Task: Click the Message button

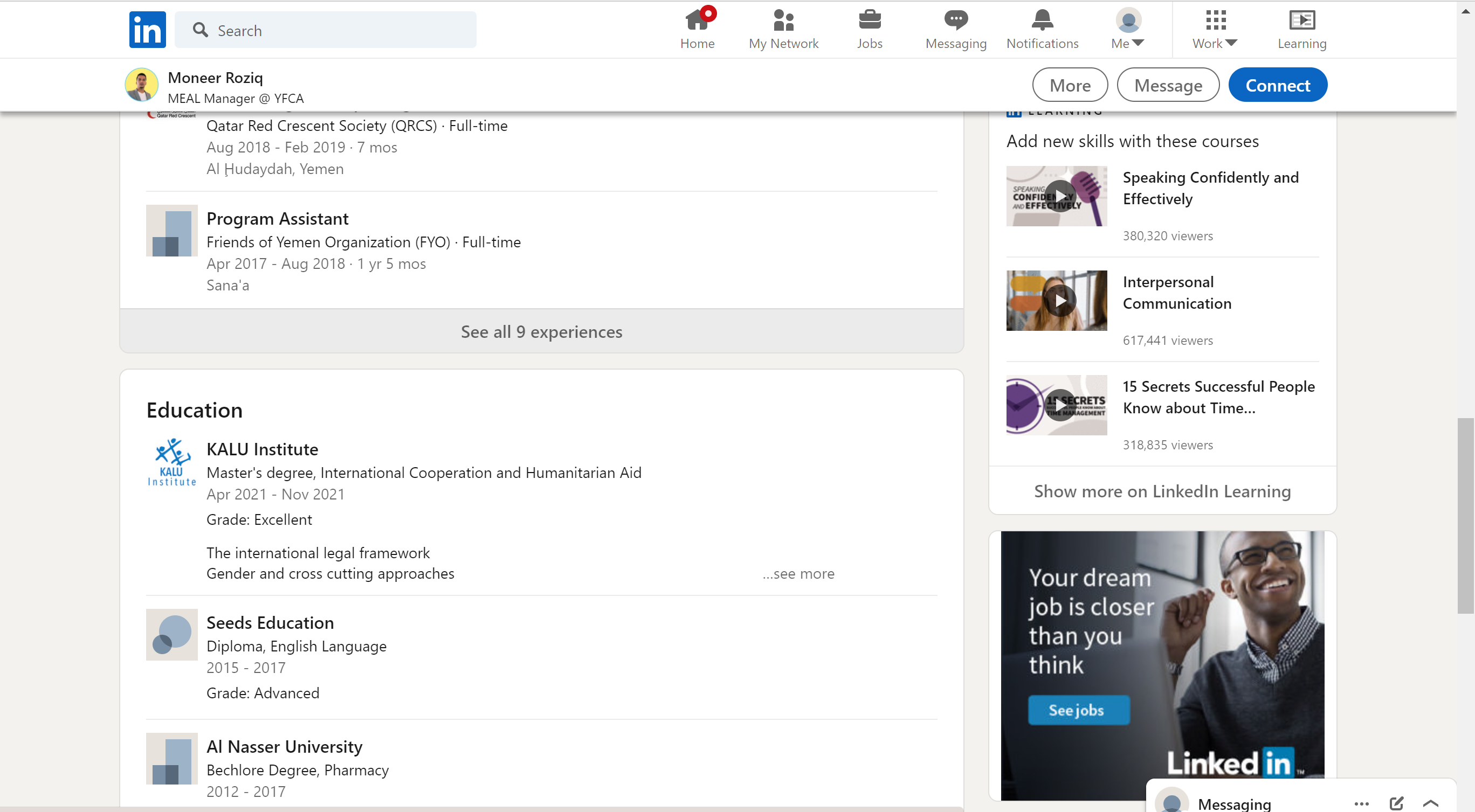Action: pos(1167,85)
